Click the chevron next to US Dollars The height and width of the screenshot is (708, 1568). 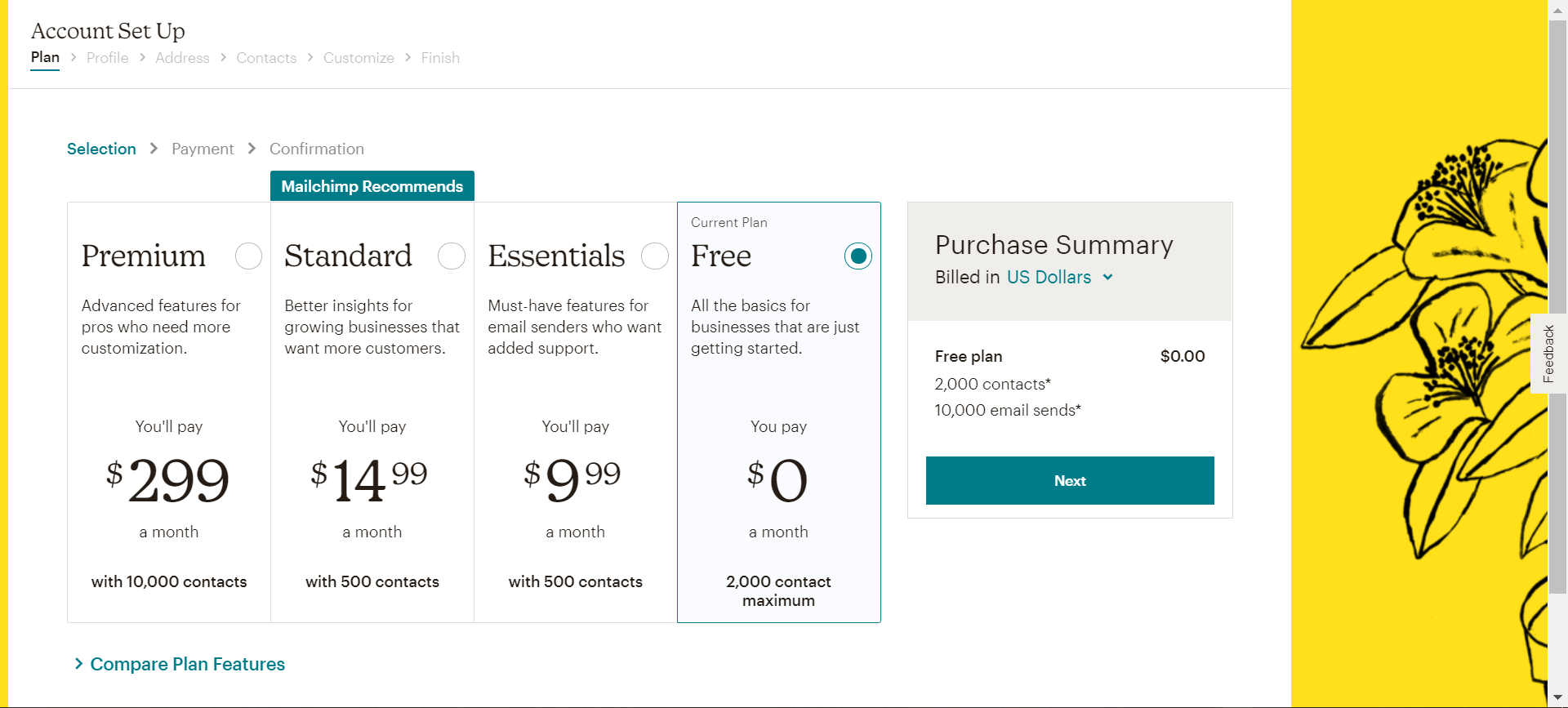point(1108,278)
